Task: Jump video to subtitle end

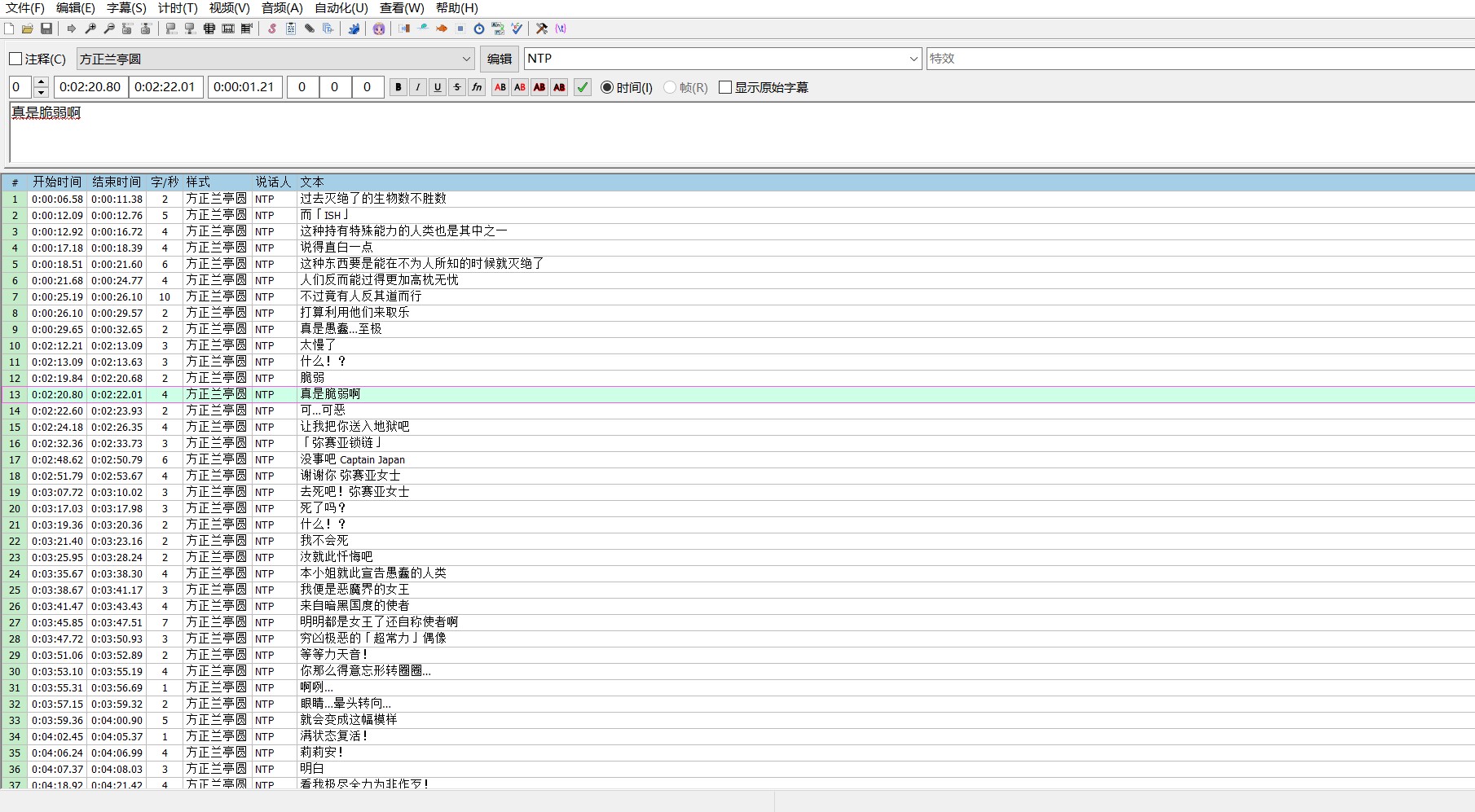Action: [146, 29]
